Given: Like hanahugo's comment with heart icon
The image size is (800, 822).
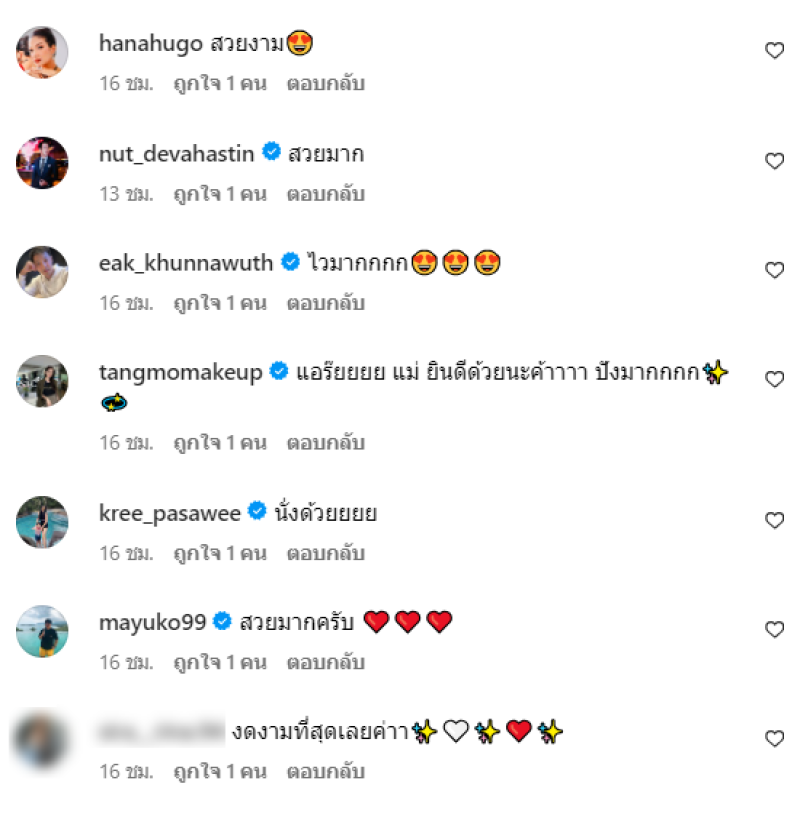Looking at the screenshot, I should coord(774,50).
